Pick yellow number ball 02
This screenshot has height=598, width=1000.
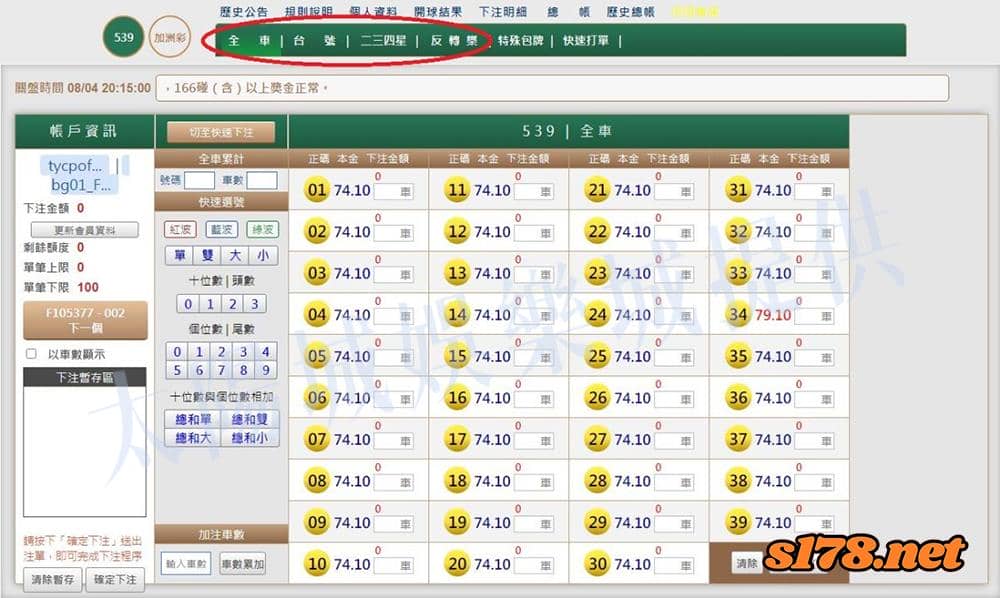pos(316,231)
